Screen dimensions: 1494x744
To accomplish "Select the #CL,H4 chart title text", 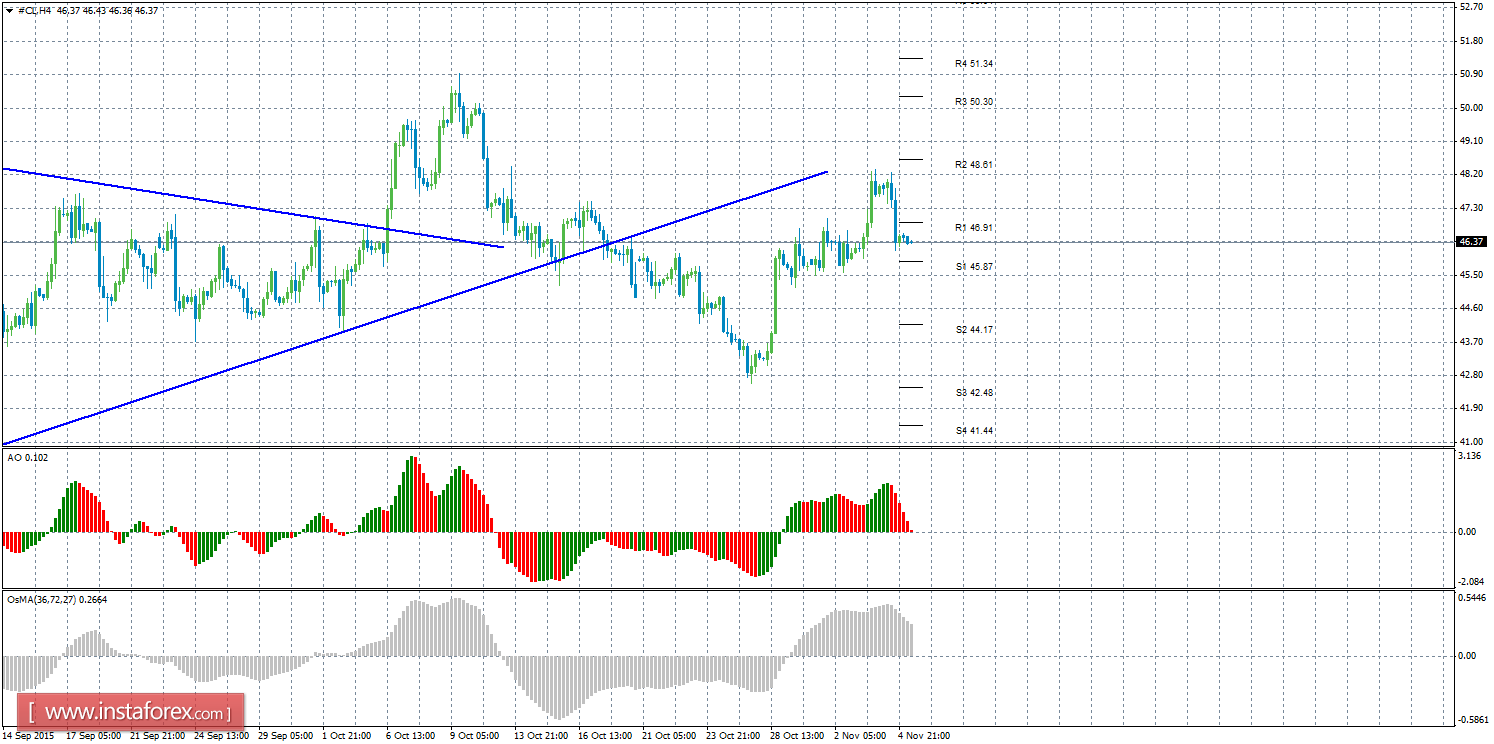I will click(x=33, y=9).
